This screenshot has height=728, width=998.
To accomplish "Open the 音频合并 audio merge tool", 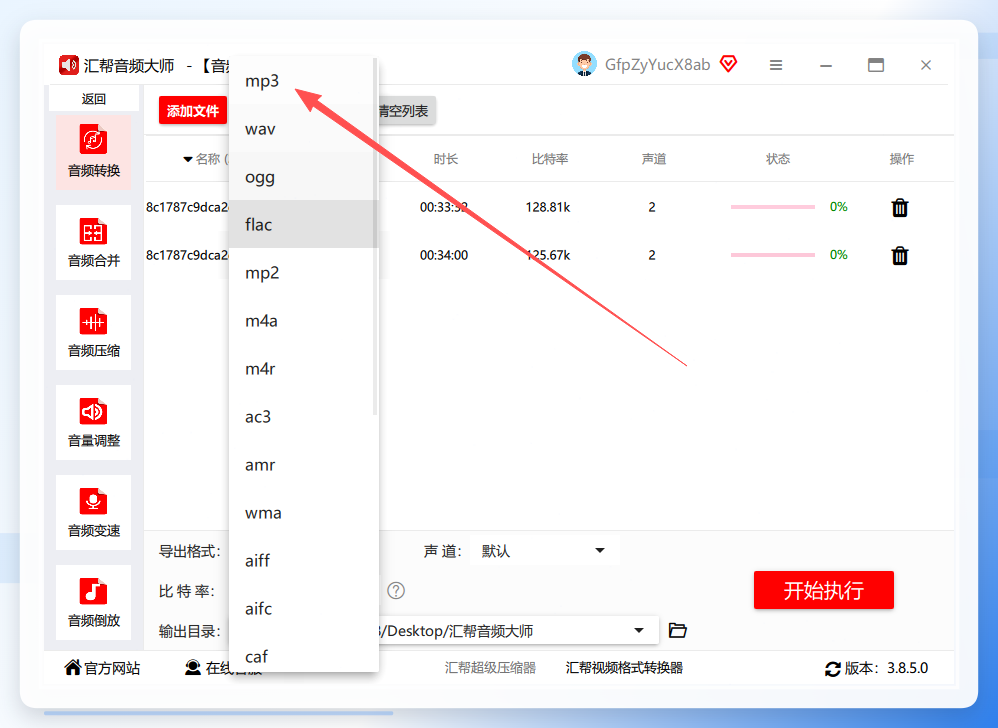I will pos(94,242).
